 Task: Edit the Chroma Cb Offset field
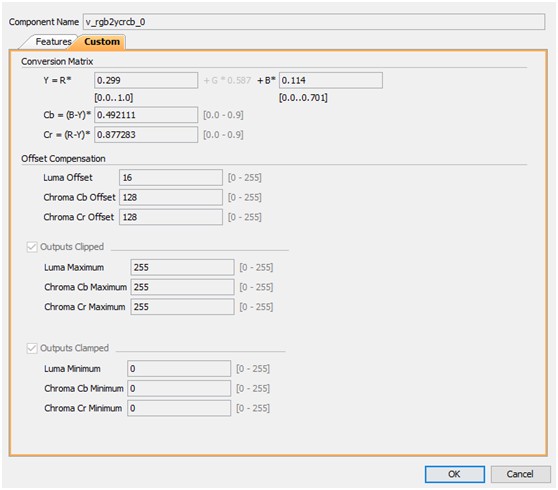pos(171,197)
